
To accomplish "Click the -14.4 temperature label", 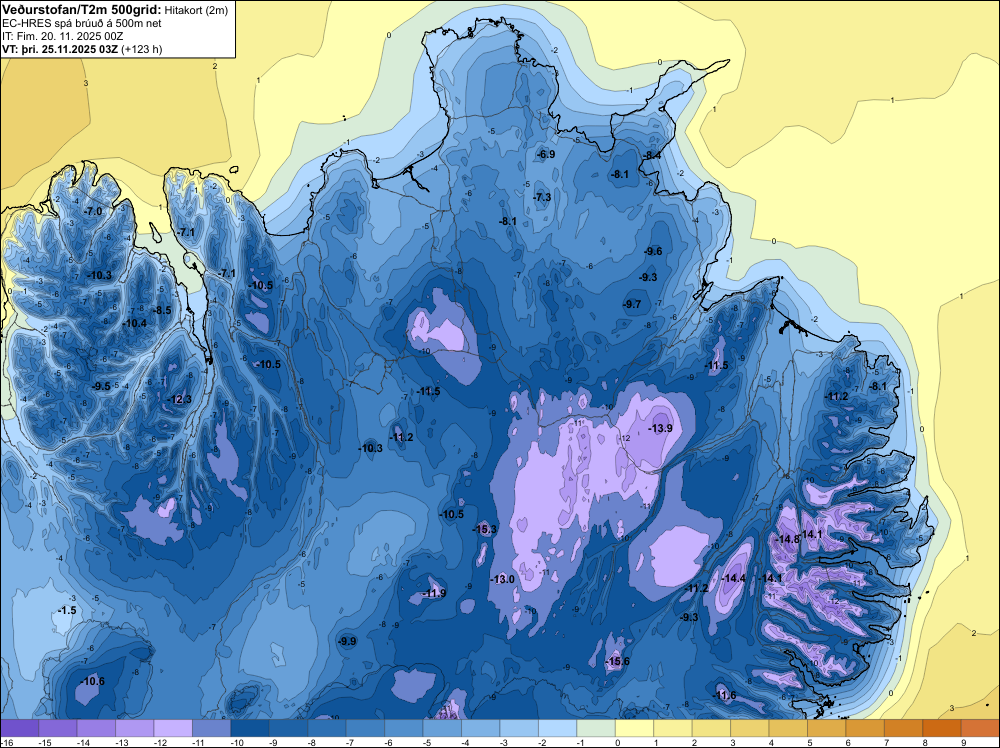I will [x=733, y=578].
